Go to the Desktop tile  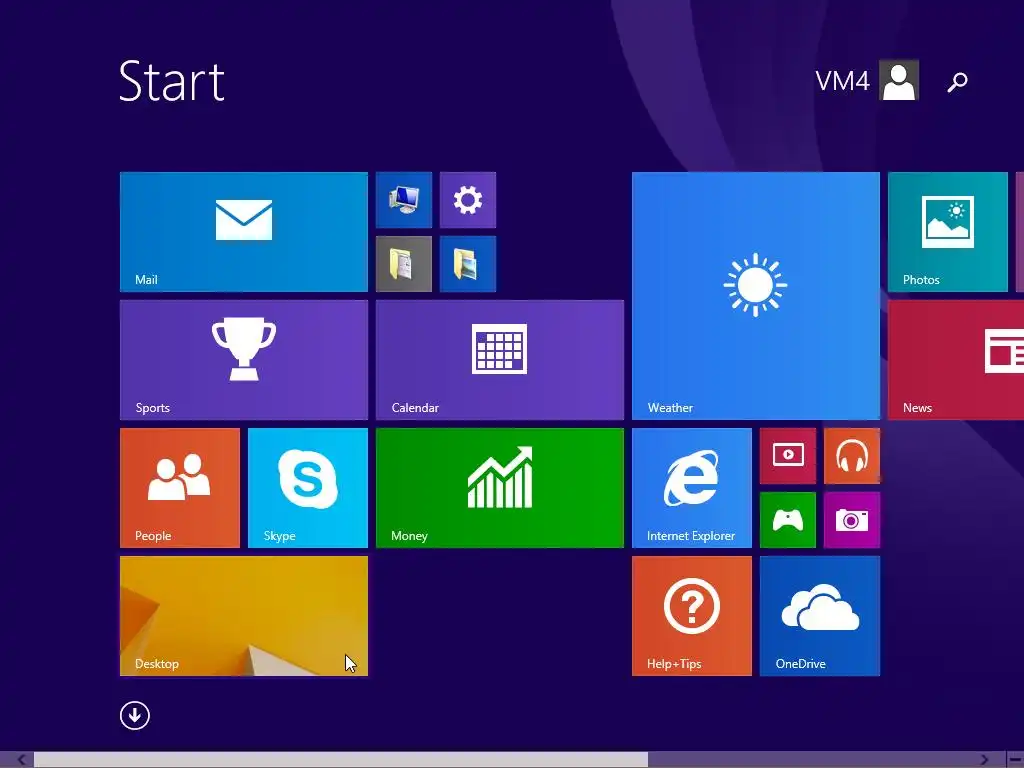(x=244, y=616)
